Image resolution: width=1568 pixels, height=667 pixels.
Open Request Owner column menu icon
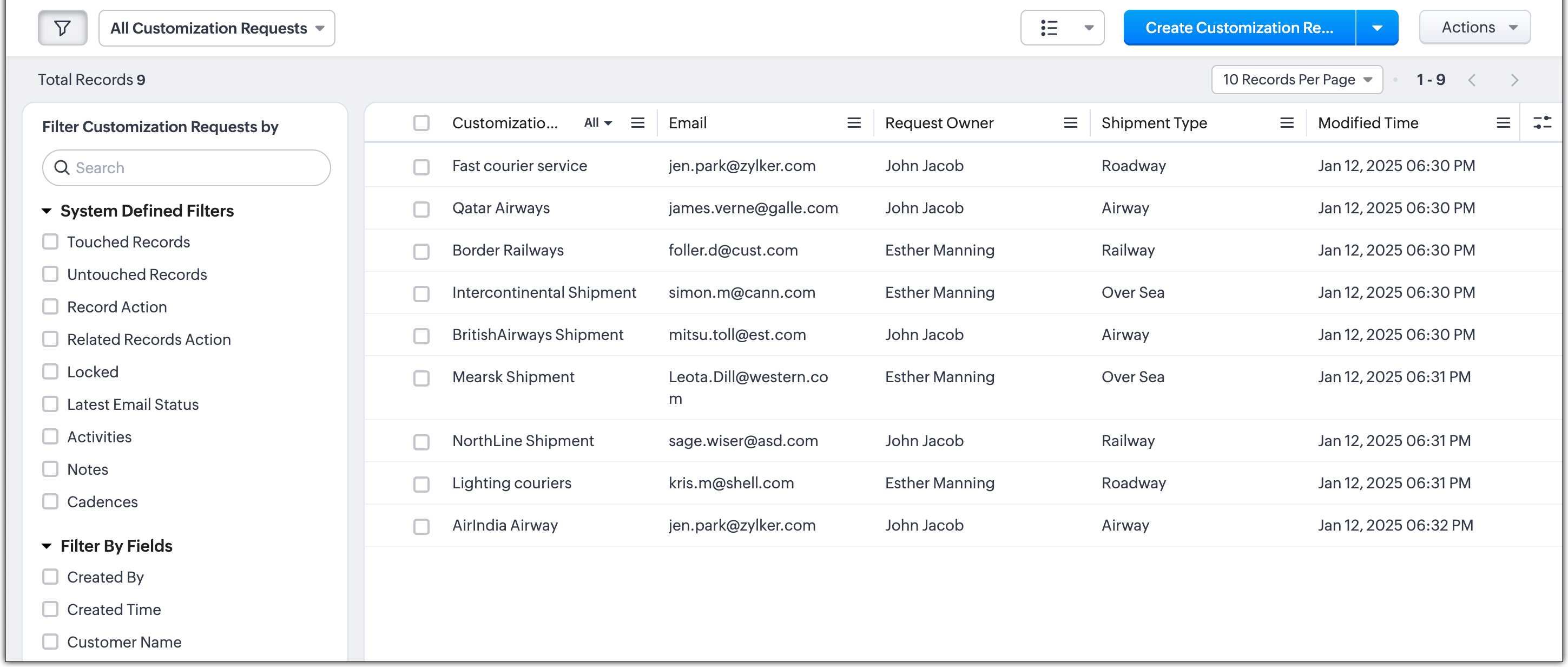1070,123
